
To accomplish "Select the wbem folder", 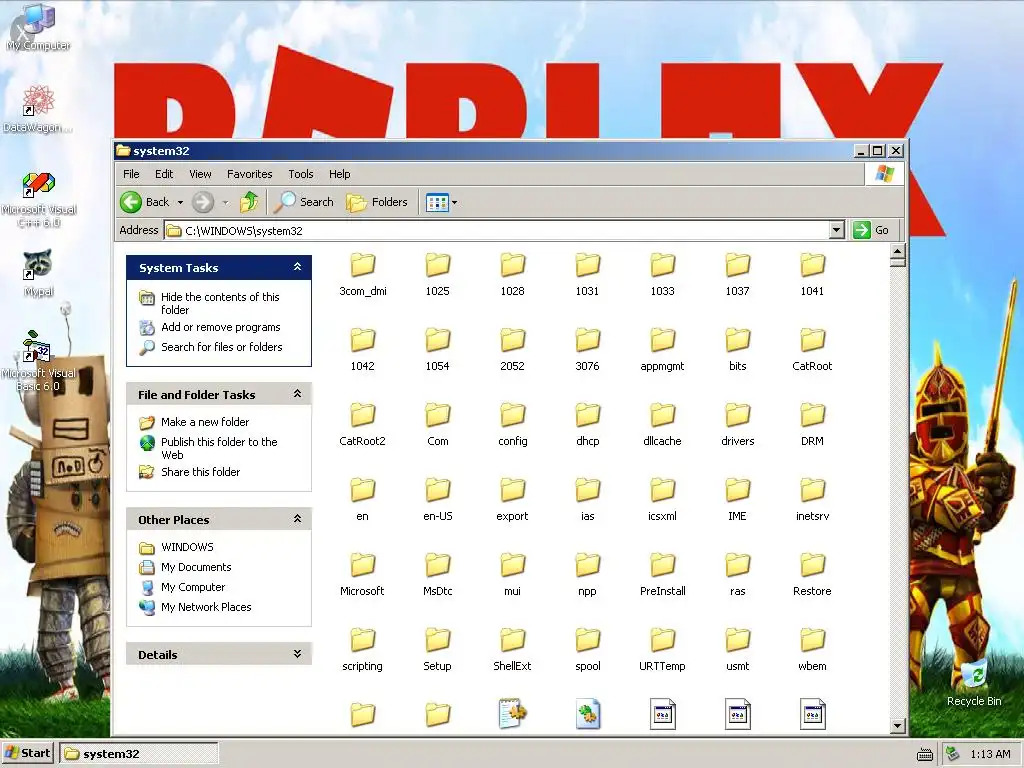I will (812, 650).
